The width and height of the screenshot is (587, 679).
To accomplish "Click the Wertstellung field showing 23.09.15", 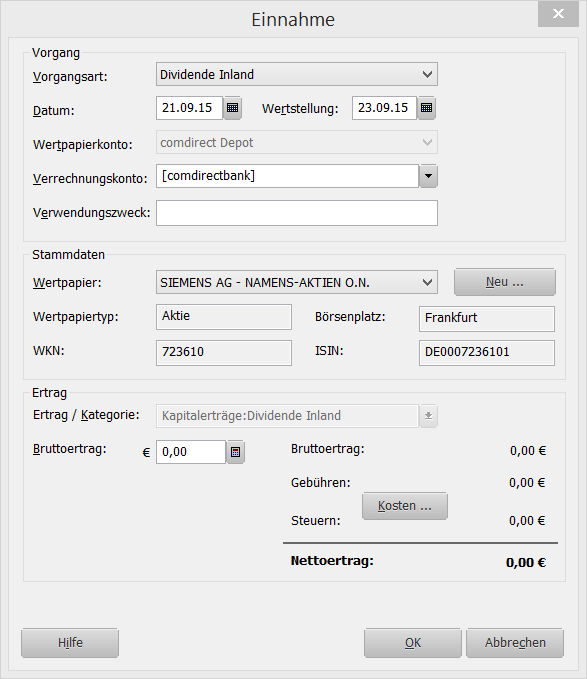I will (384, 108).
